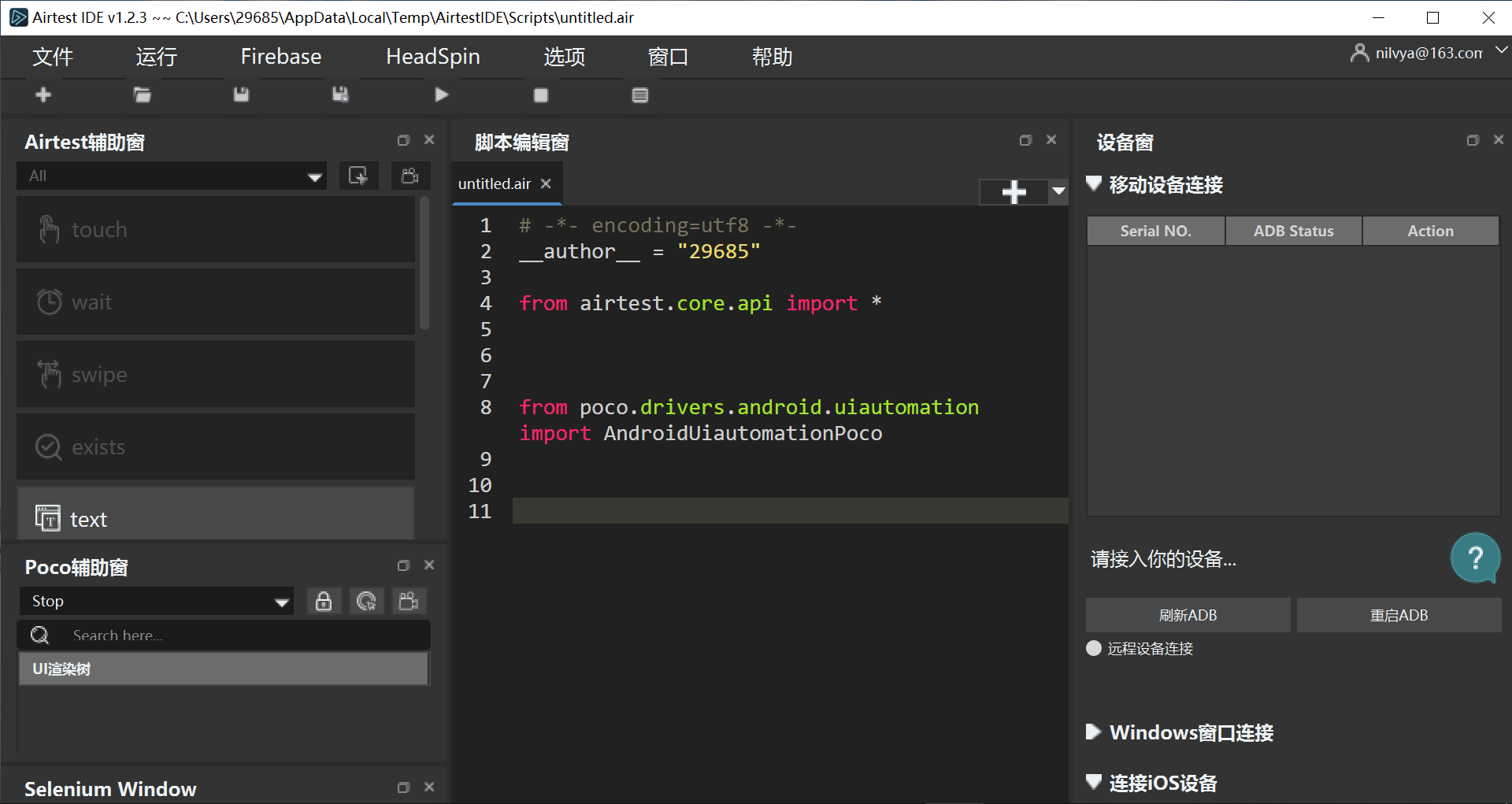Viewport: 1512px width, 804px height.
Task: Toggle the 远程设备连接 radio button
Action: coord(1094,648)
